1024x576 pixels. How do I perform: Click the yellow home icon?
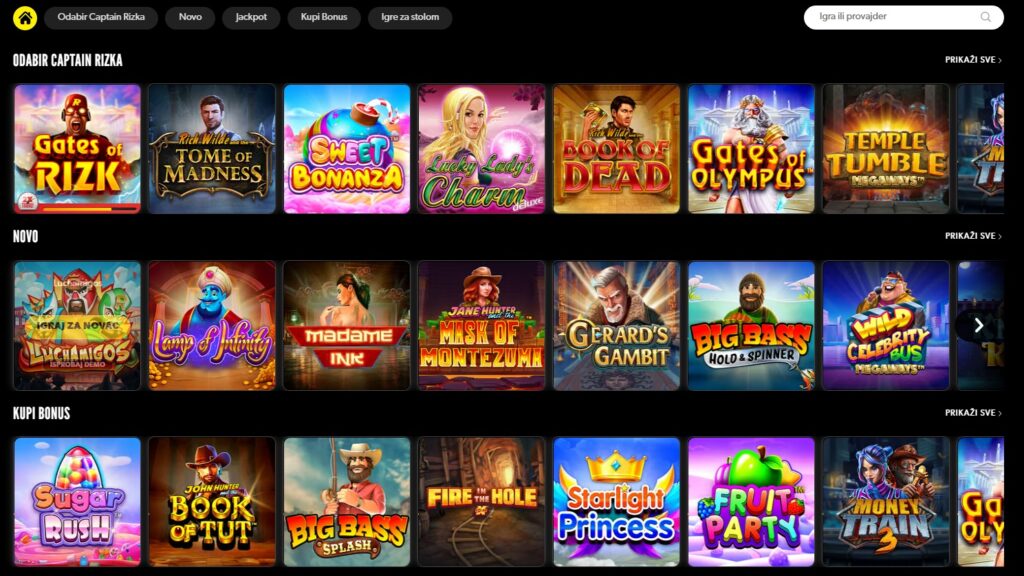click(x=25, y=18)
